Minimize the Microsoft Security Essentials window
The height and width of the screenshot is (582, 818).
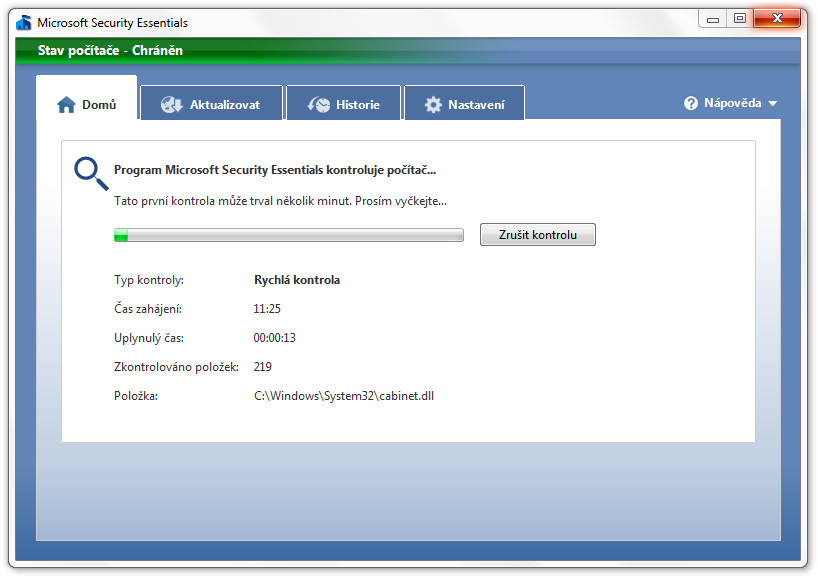point(713,19)
